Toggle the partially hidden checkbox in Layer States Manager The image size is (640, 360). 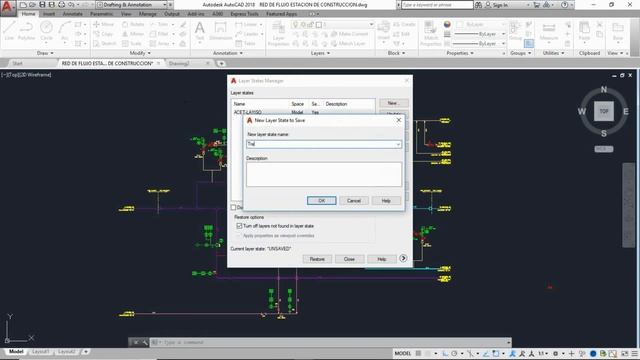pos(233,208)
